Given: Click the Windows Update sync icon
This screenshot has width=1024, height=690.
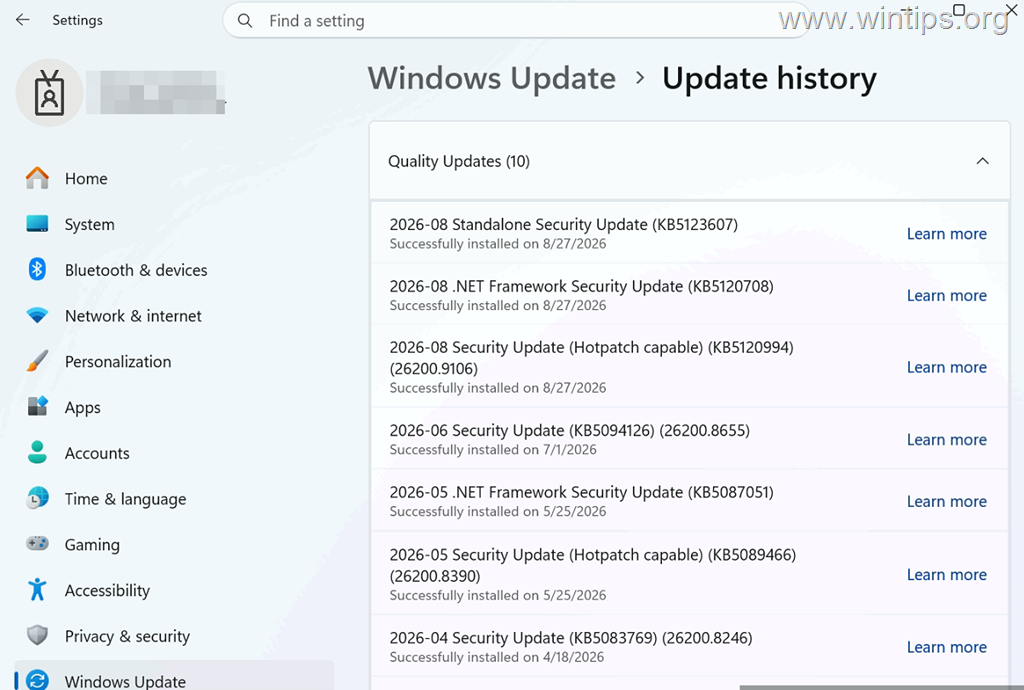Looking at the screenshot, I should (37, 680).
